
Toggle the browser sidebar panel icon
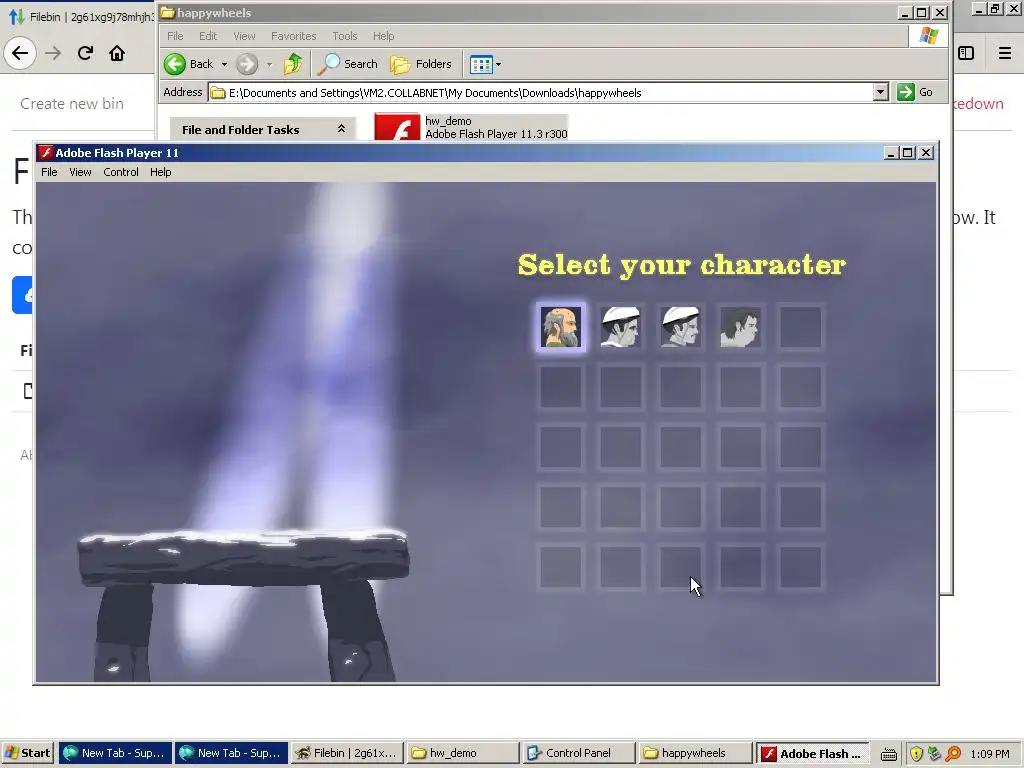point(966,53)
